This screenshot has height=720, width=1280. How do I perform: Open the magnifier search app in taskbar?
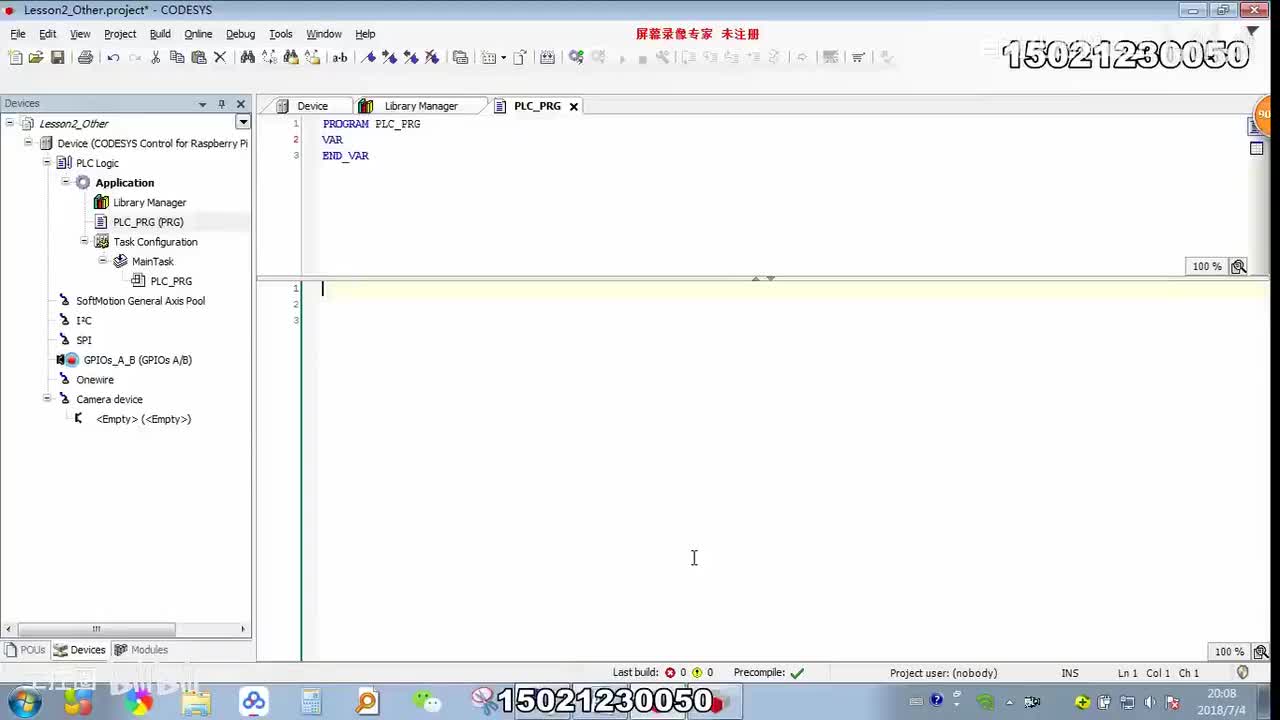pos(367,702)
